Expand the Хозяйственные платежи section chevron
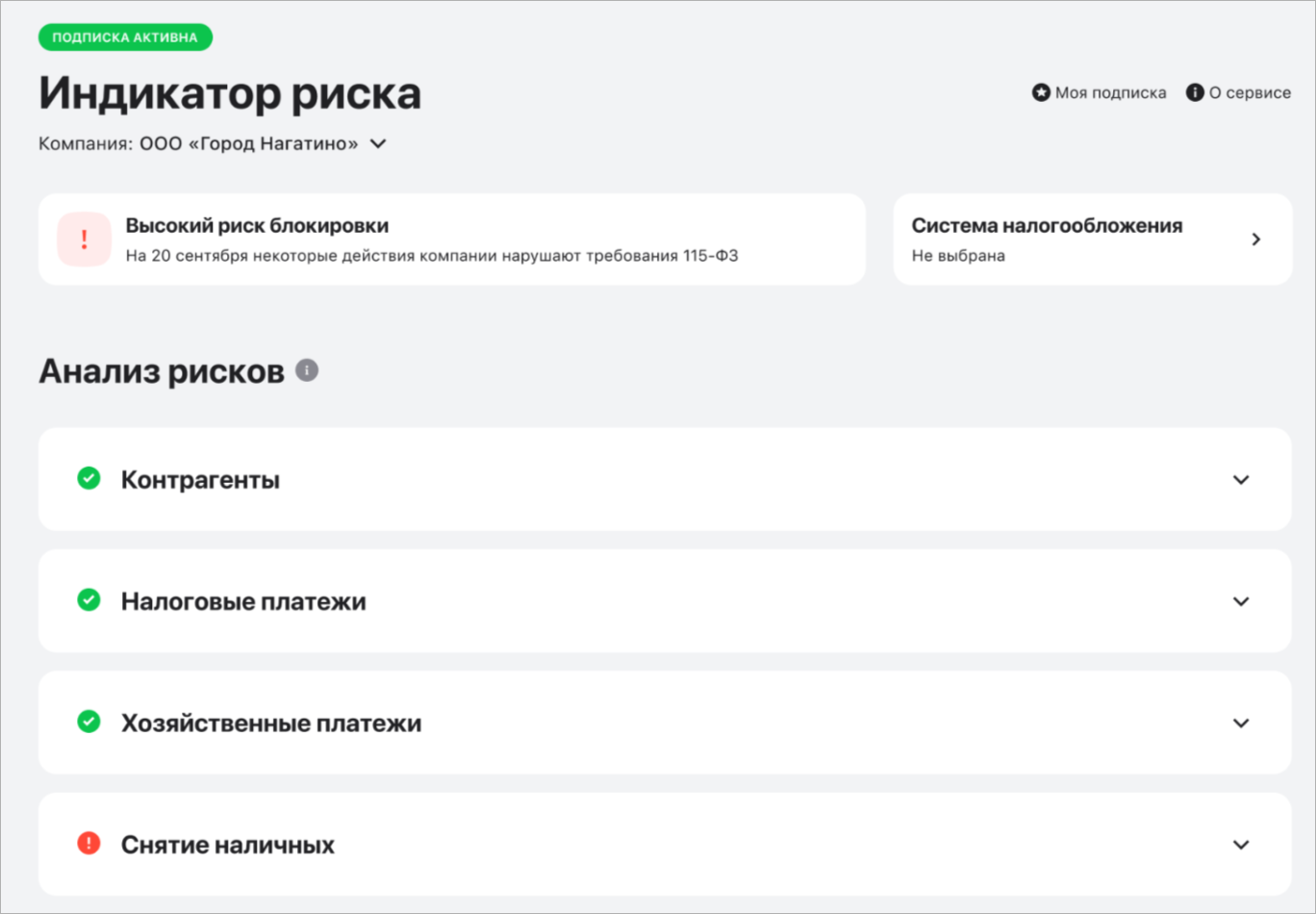 [1241, 723]
